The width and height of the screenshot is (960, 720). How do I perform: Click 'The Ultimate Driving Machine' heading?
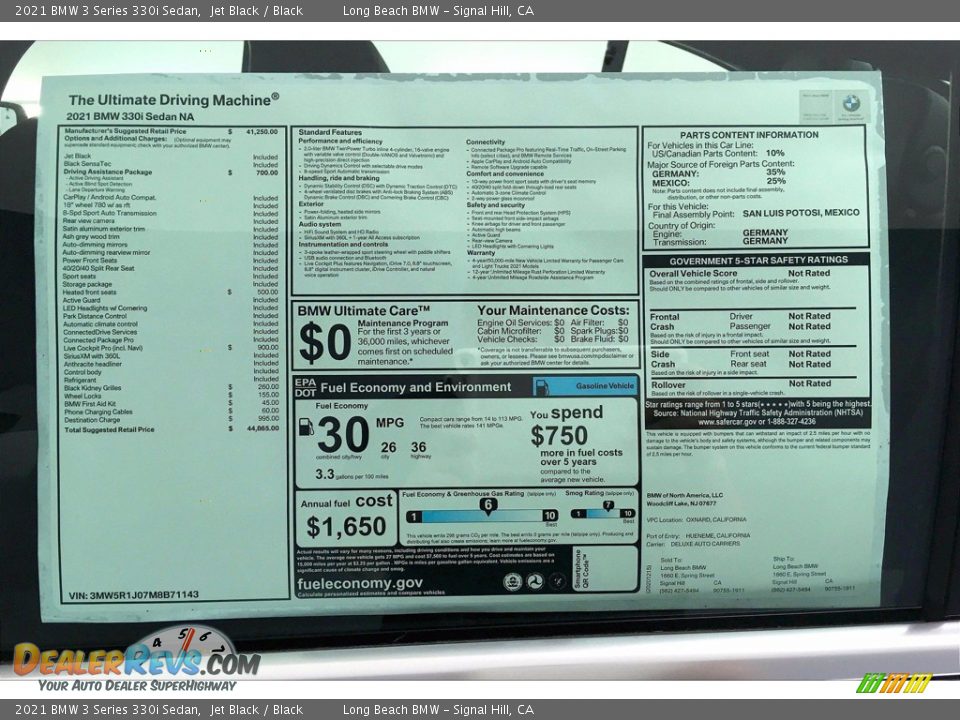174,100
